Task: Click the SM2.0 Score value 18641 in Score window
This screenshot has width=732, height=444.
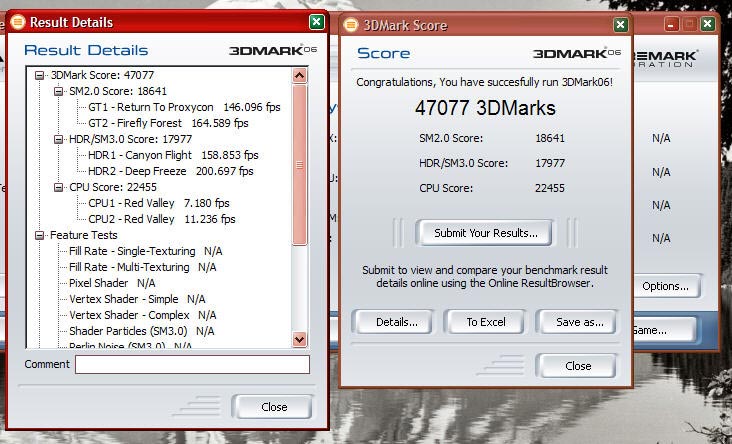Action: 549,138
